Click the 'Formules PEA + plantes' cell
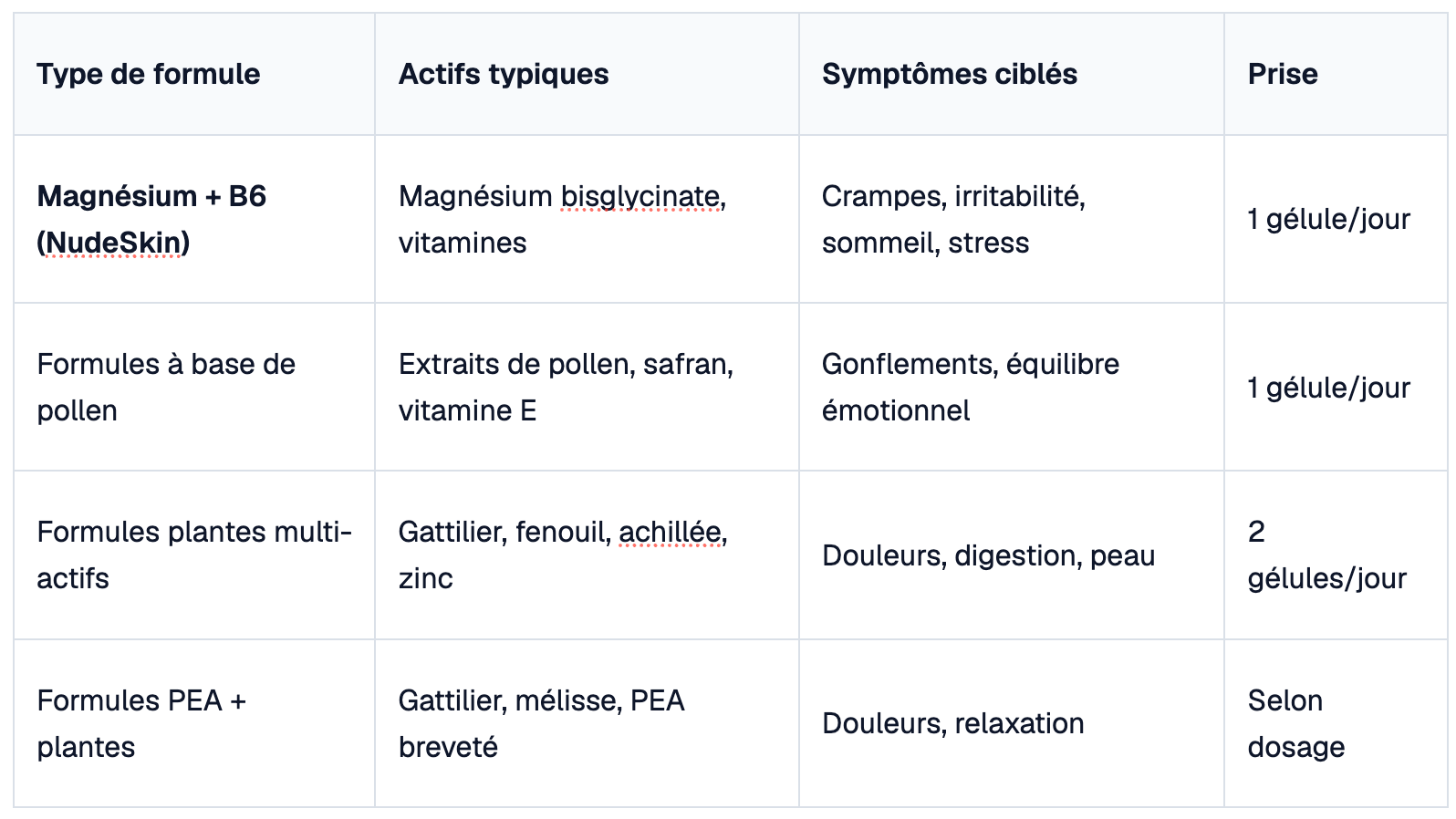This screenshot has width=1456, height=819. tap(194, 723)
